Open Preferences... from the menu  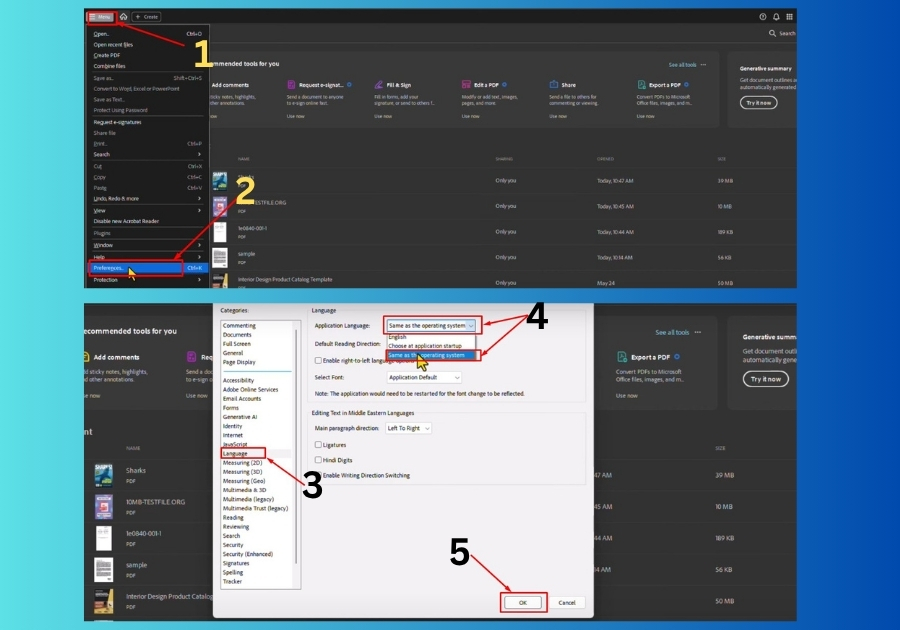pos(148,268)
